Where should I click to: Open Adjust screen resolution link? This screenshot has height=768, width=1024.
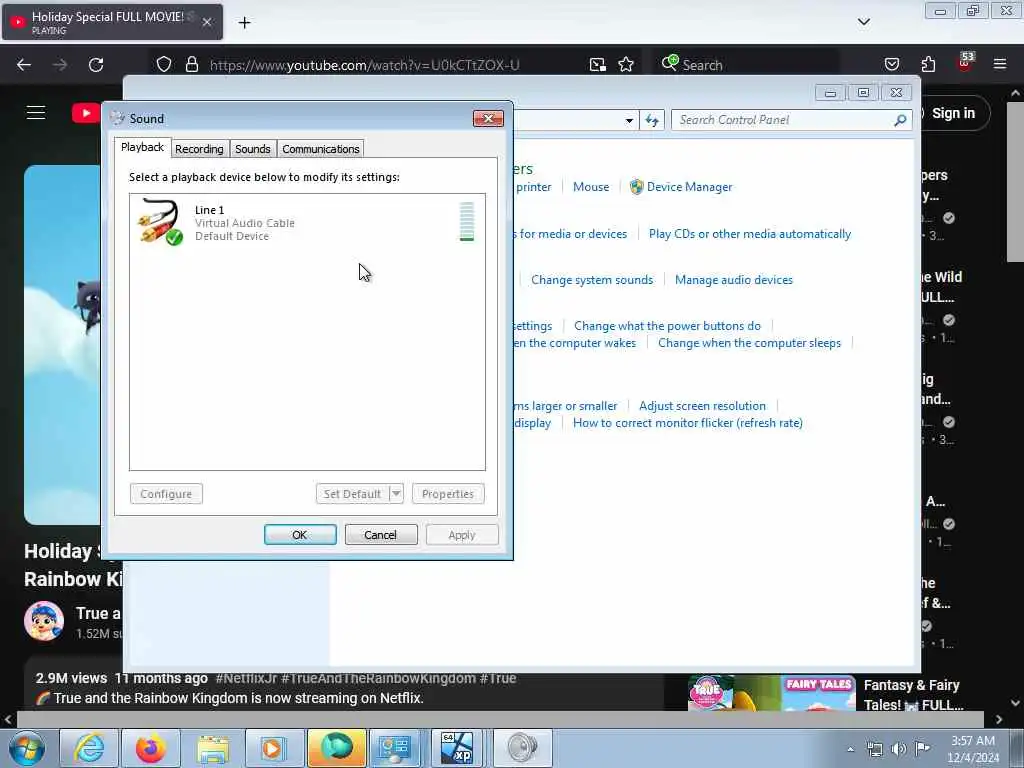pyautogui.click(x=702, y=406)
